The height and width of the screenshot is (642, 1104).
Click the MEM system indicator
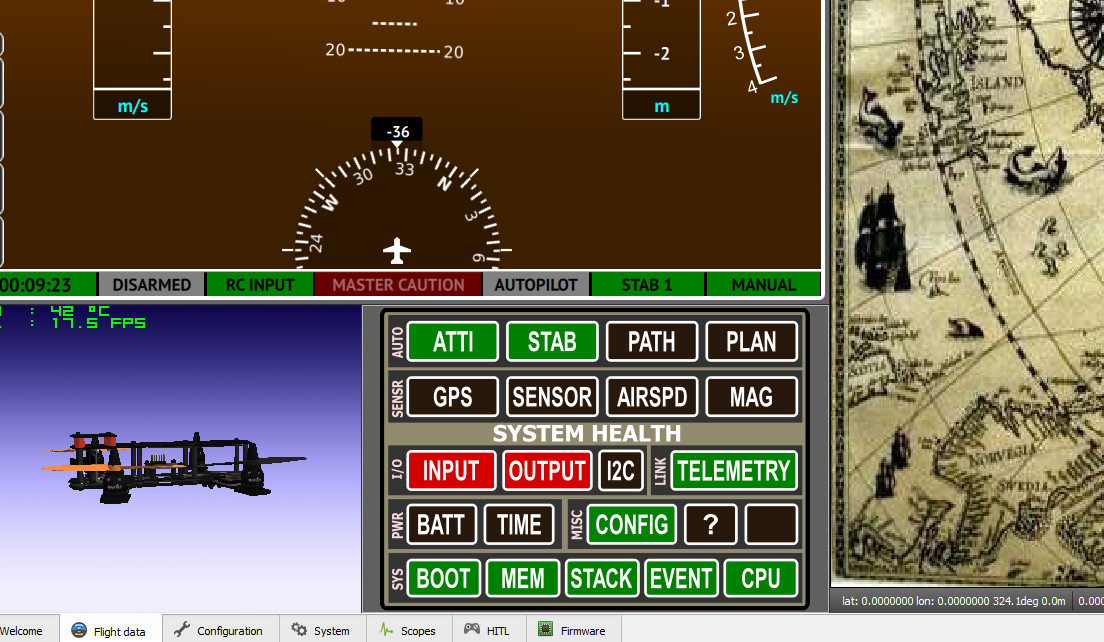coord(522,578)
